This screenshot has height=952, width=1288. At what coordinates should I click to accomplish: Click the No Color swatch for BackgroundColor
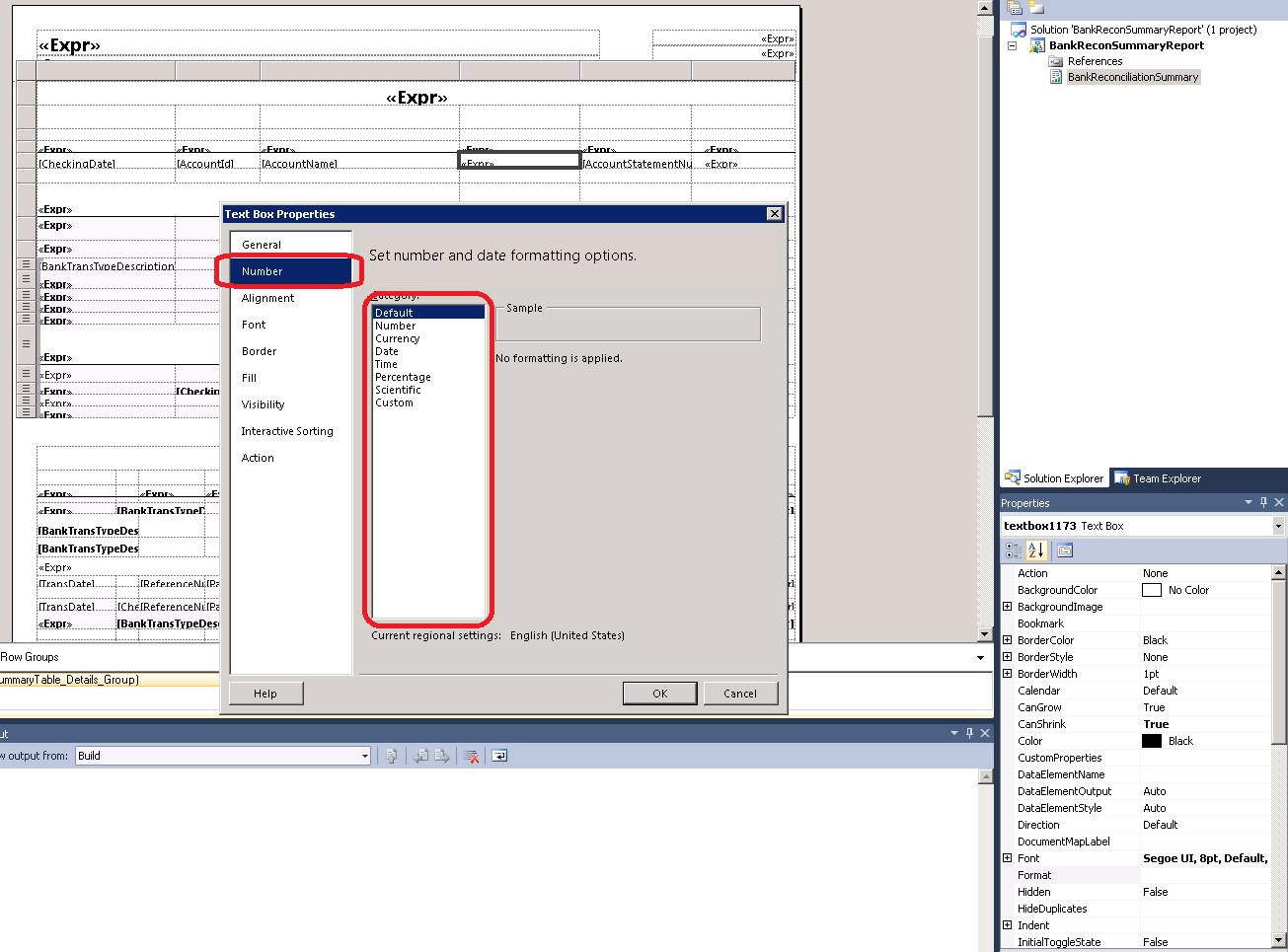pos(1151,589)
